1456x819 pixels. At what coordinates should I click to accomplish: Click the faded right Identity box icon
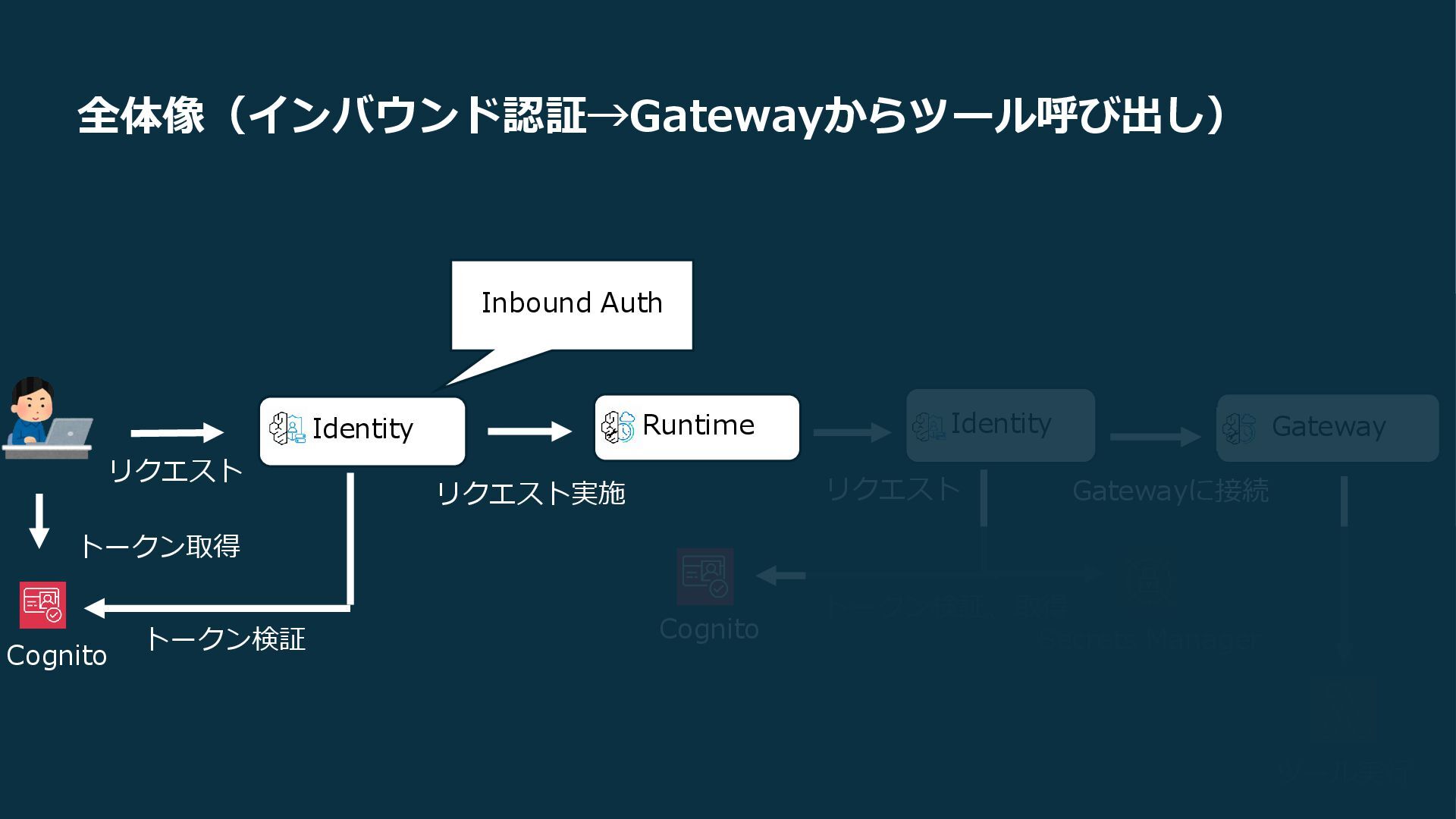(x=928, y=426)
